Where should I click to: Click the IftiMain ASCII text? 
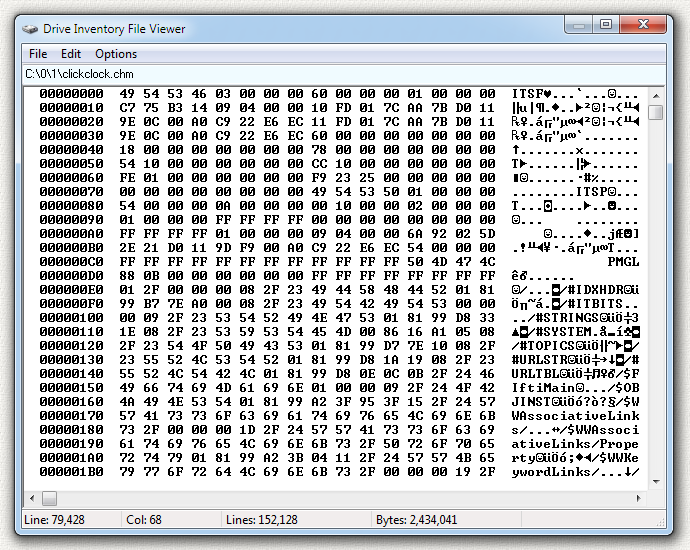click(543, 388)
